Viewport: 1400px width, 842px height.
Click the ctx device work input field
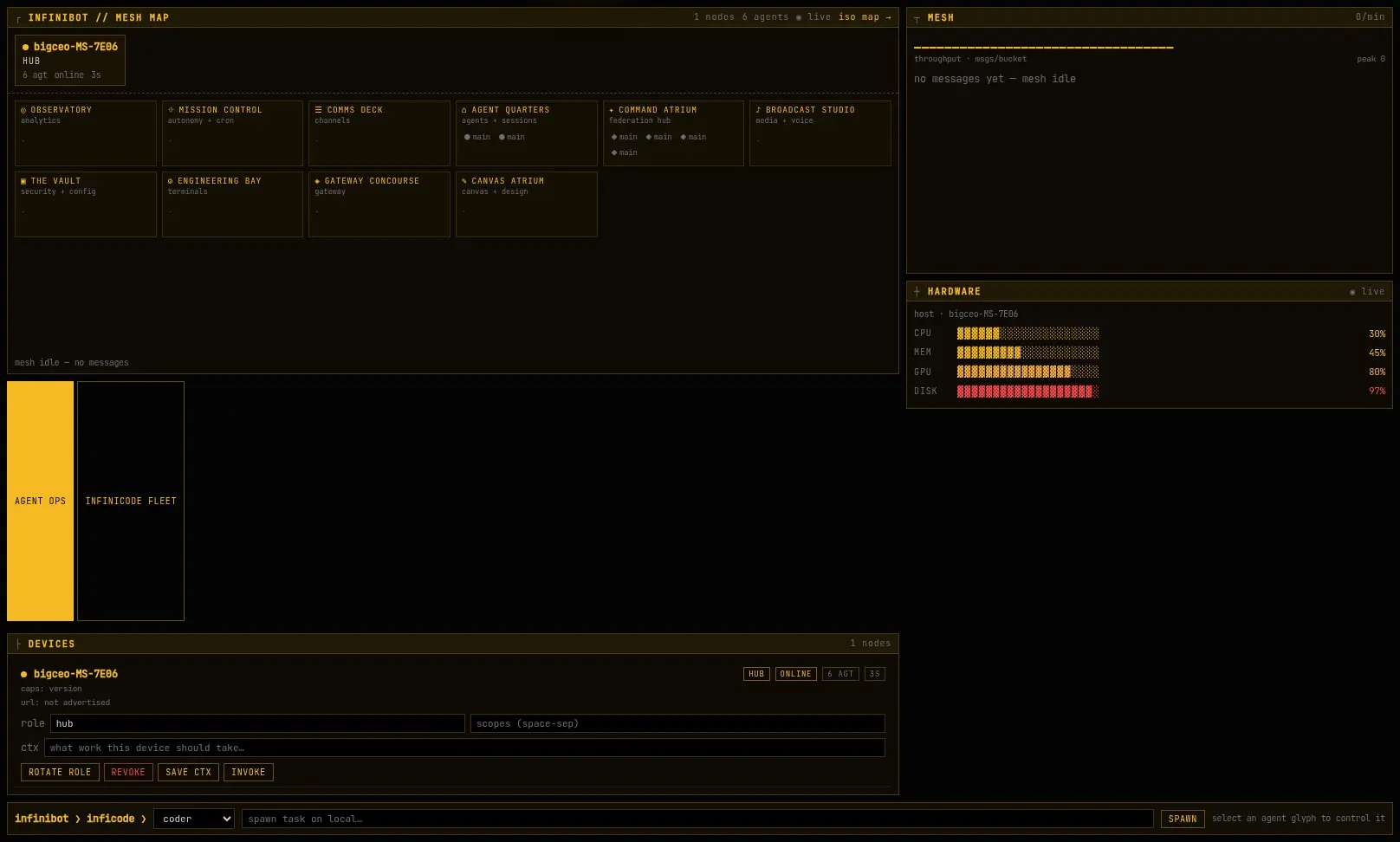point(464,748)
